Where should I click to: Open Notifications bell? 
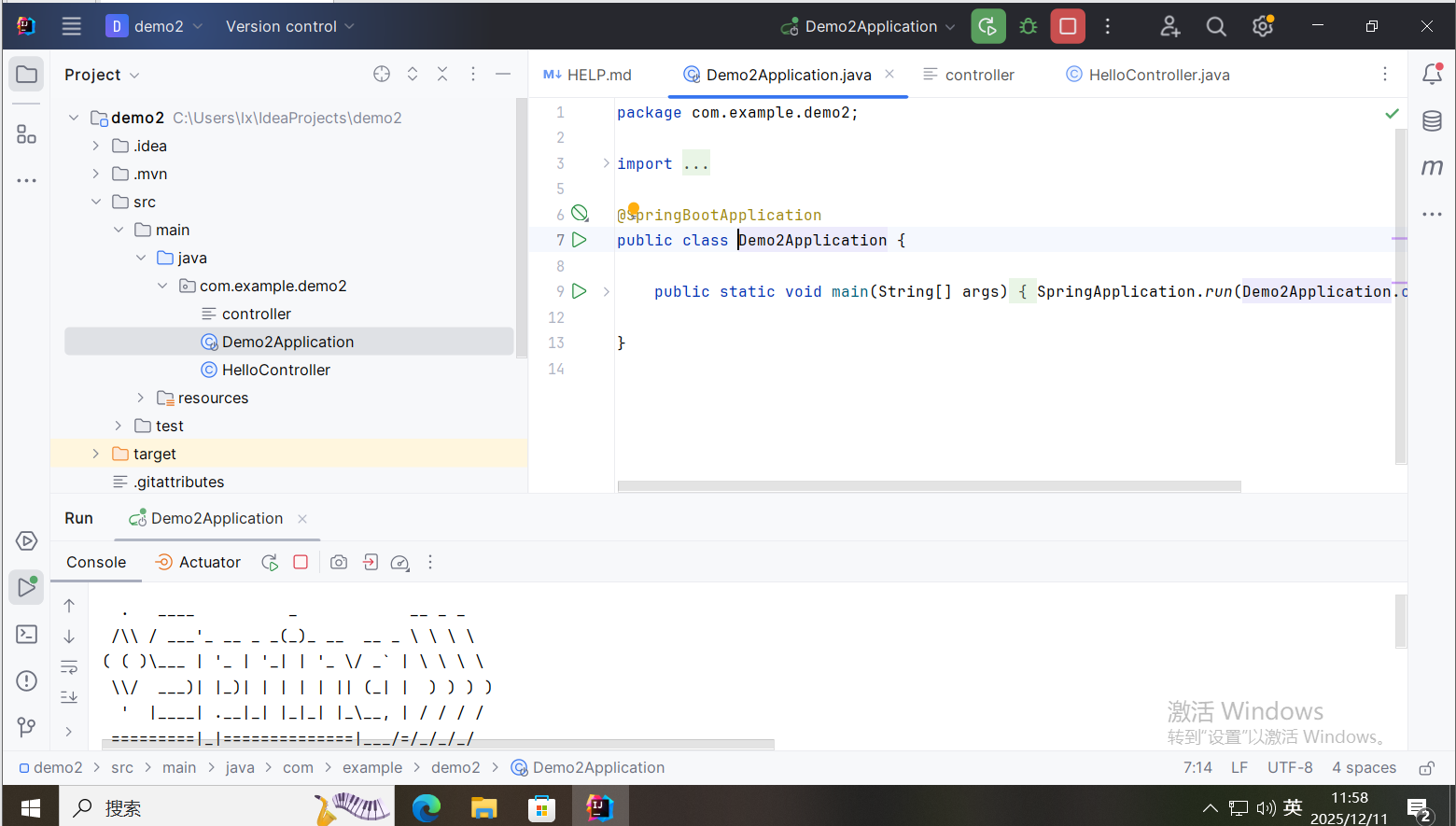tap(1433, 74)
